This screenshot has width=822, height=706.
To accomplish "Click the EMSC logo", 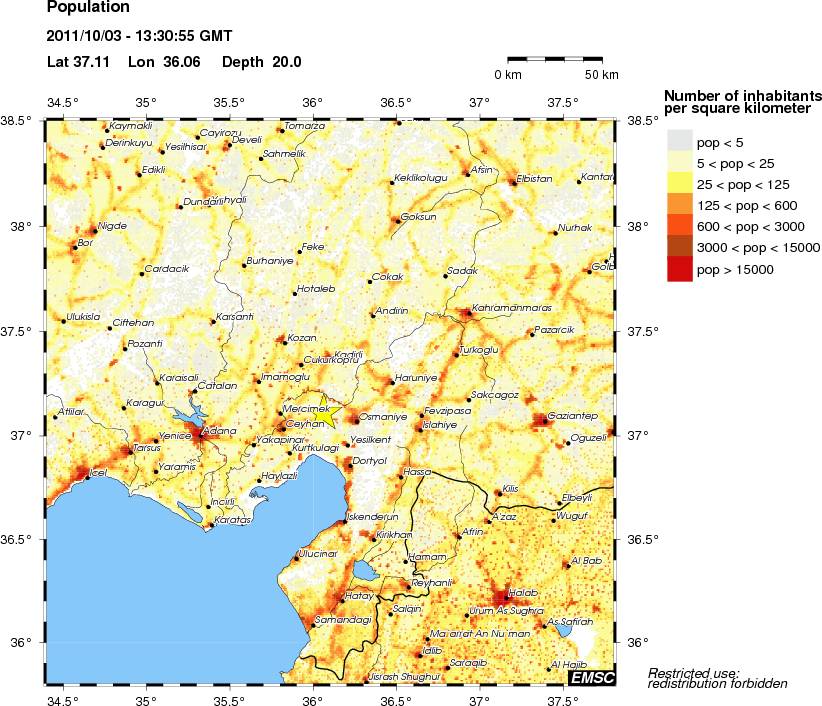I will (x=592, y=678).
